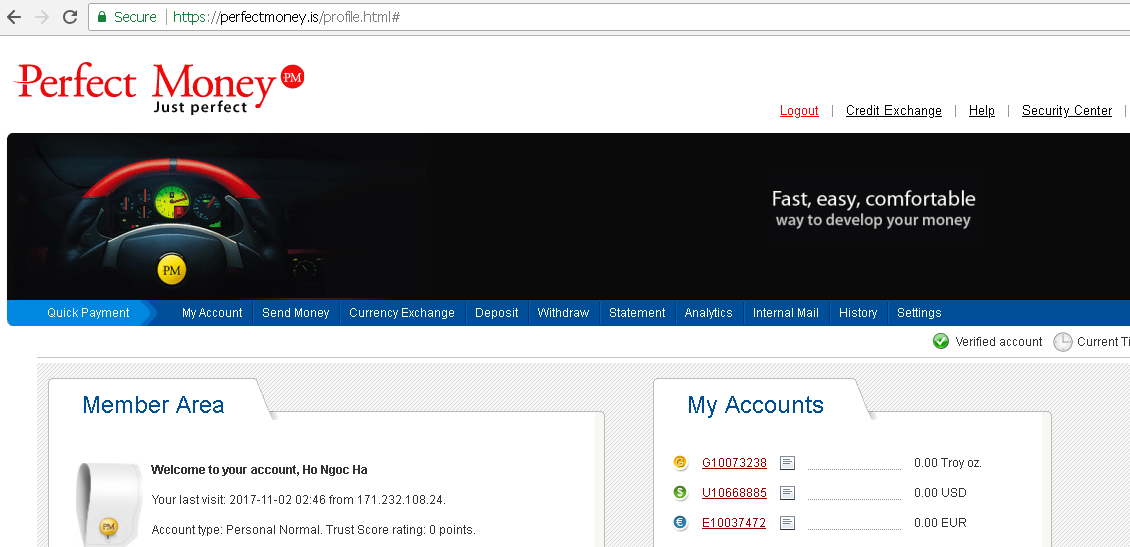Click the 'Account type: Personal Normal' line

tap(313, 530)
